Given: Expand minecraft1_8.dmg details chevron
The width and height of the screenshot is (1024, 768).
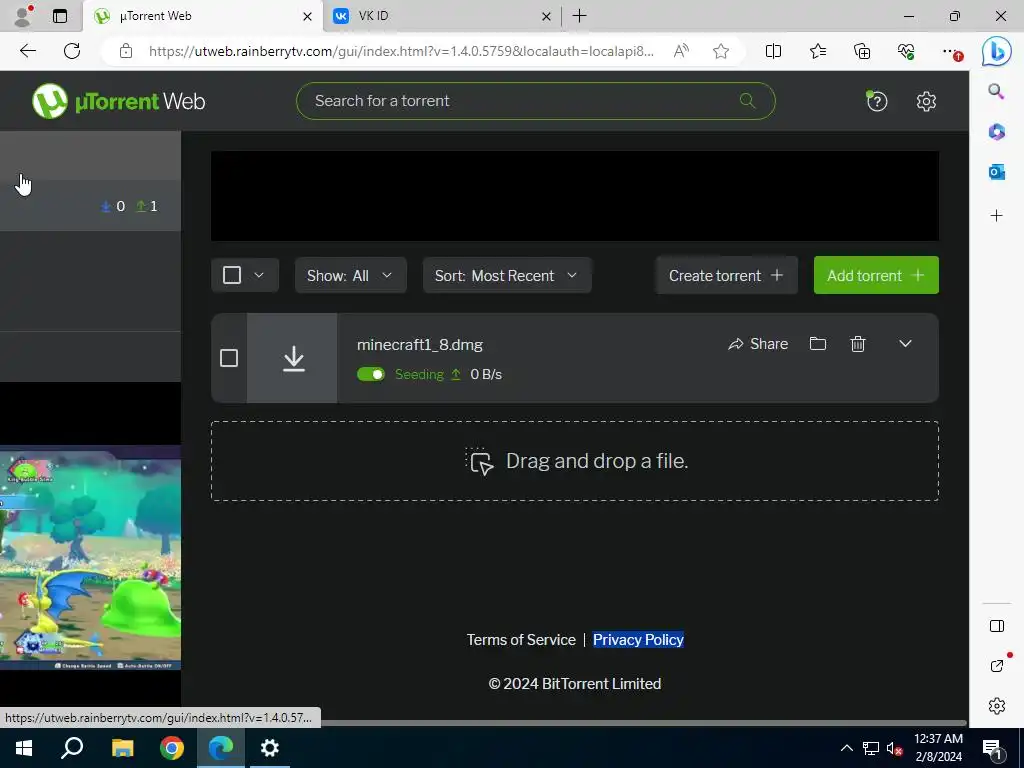Looking at the screenshot, I should click(905, 344).
